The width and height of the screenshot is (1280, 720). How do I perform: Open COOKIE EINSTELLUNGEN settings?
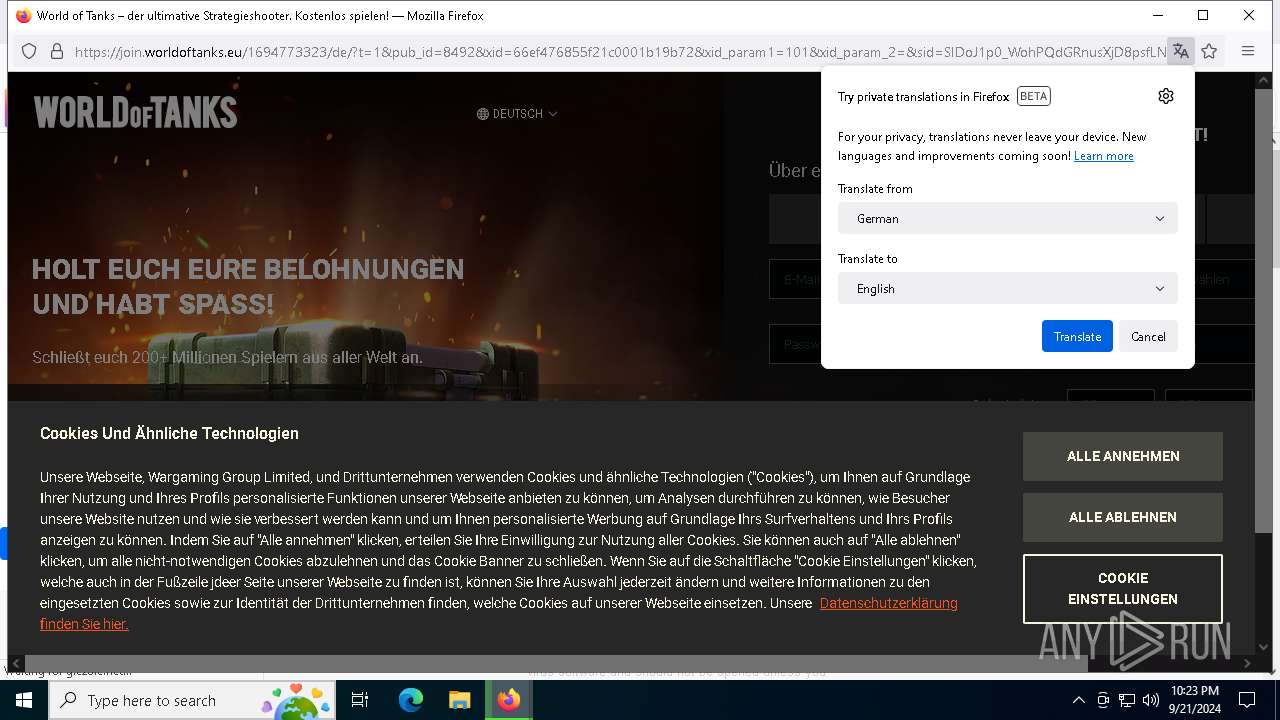point(1123,588)
